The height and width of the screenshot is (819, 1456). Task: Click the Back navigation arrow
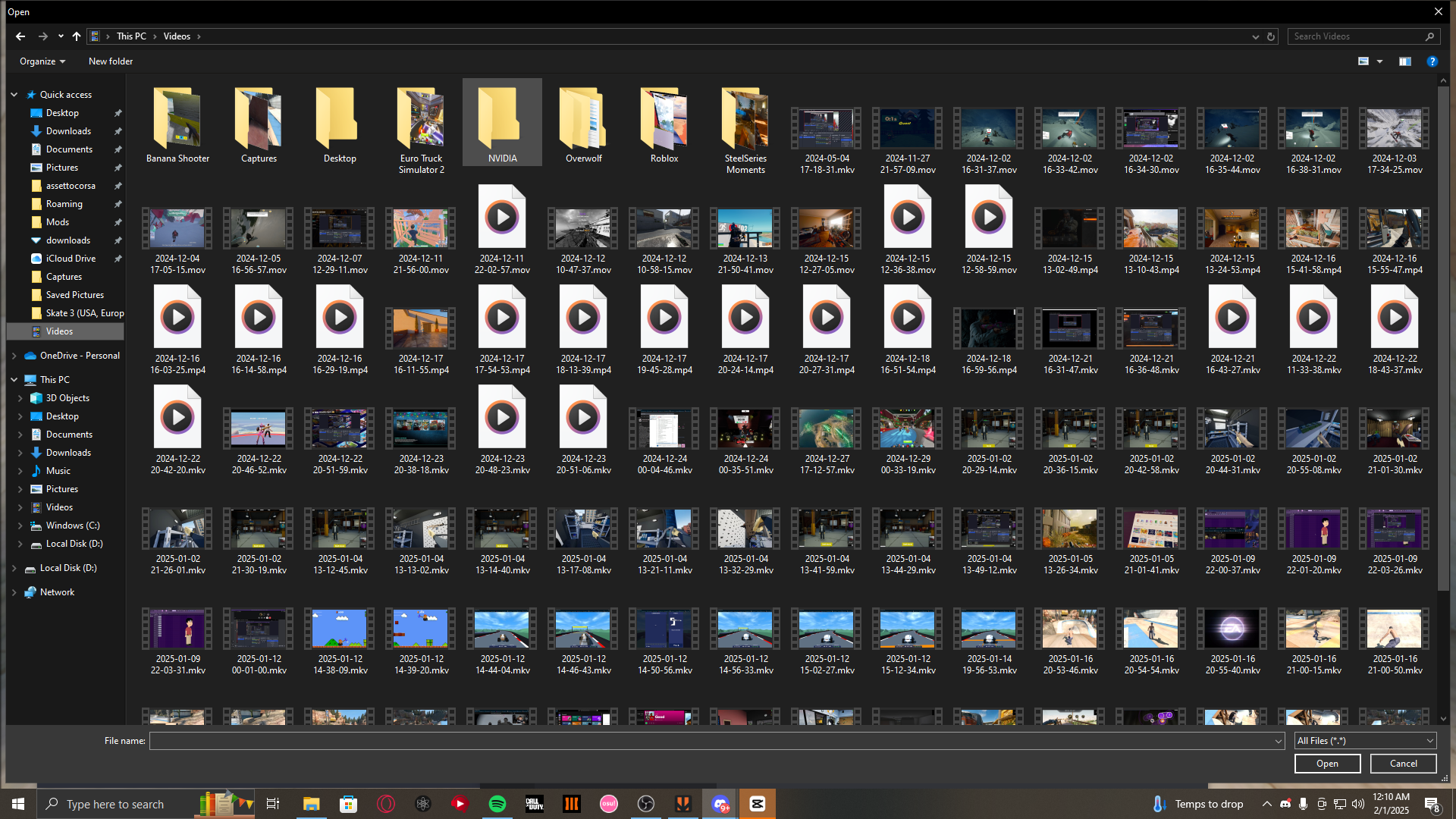(20, 36)
